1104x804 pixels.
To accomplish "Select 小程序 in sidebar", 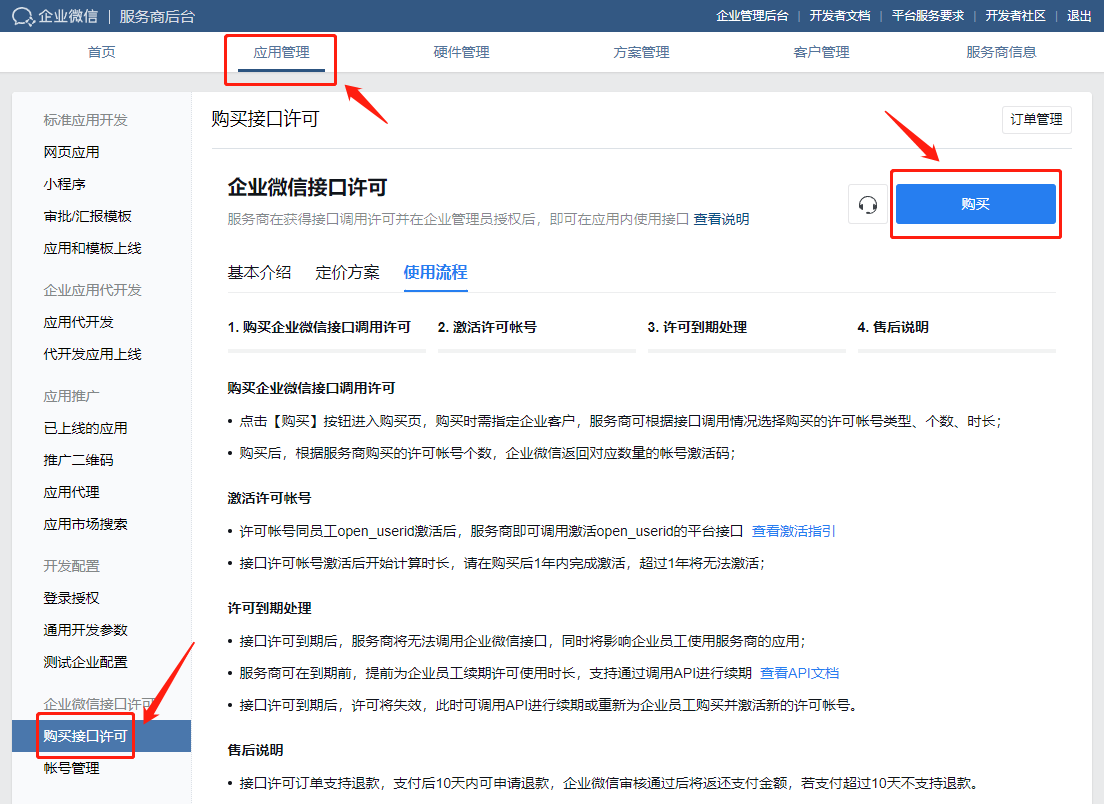I will (64, 184).
